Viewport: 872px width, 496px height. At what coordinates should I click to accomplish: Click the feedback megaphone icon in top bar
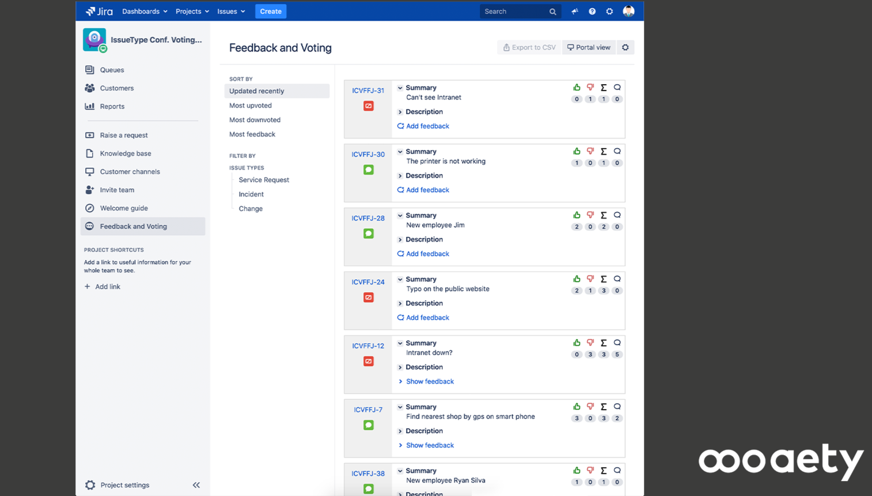click(574, 12)
